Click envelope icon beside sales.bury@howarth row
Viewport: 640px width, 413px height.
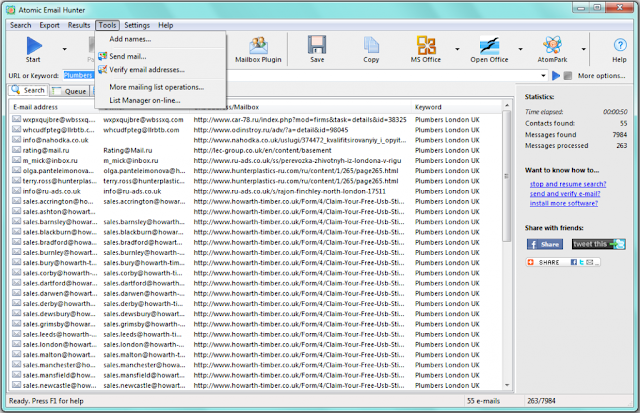pos(16,262)
